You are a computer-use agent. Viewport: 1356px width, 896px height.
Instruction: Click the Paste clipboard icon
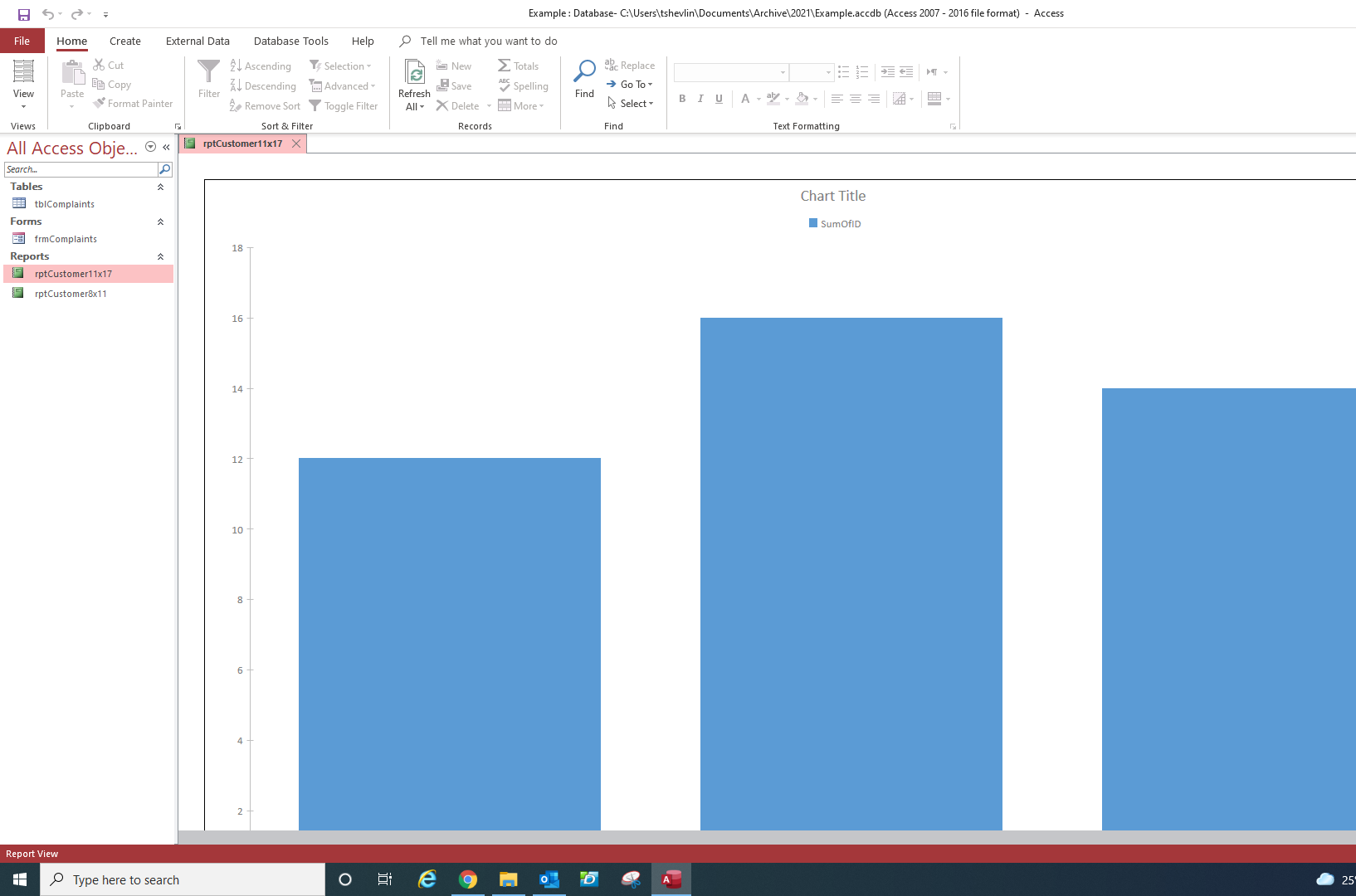tap(73, 73)
